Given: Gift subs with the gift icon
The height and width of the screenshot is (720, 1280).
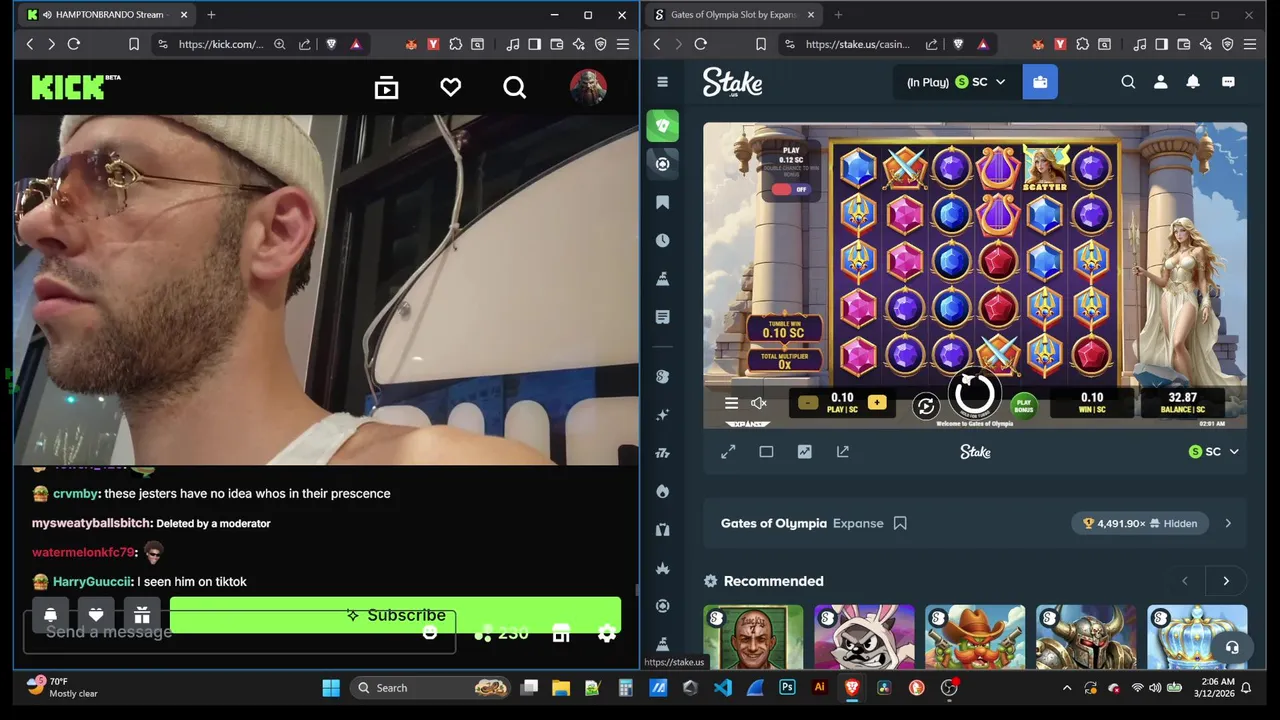Looking at the screenshot, I should (x=142, y=615).
